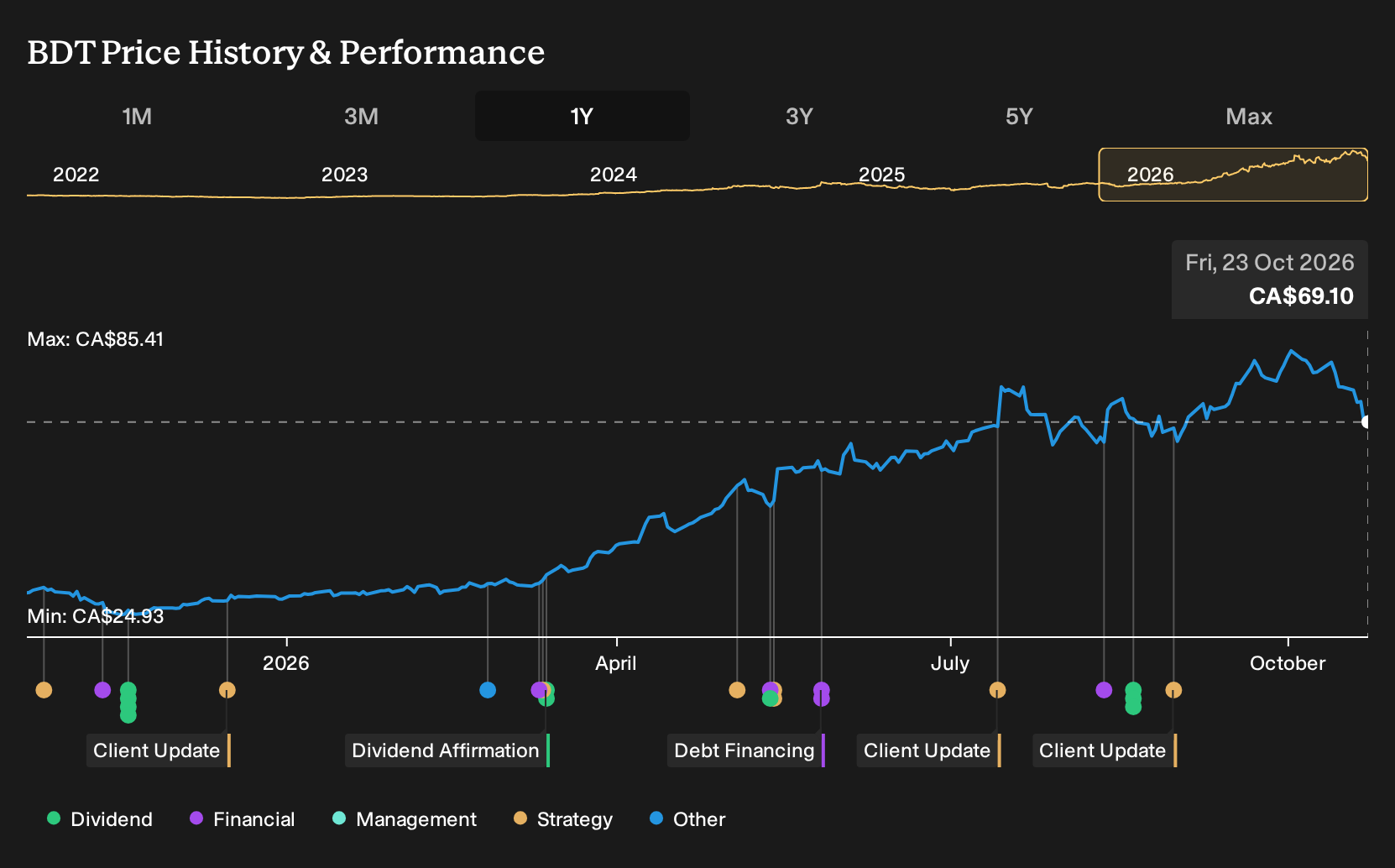Click the Min: CA$24.93 label
The image size is (1395, 868).
point(96,616)
